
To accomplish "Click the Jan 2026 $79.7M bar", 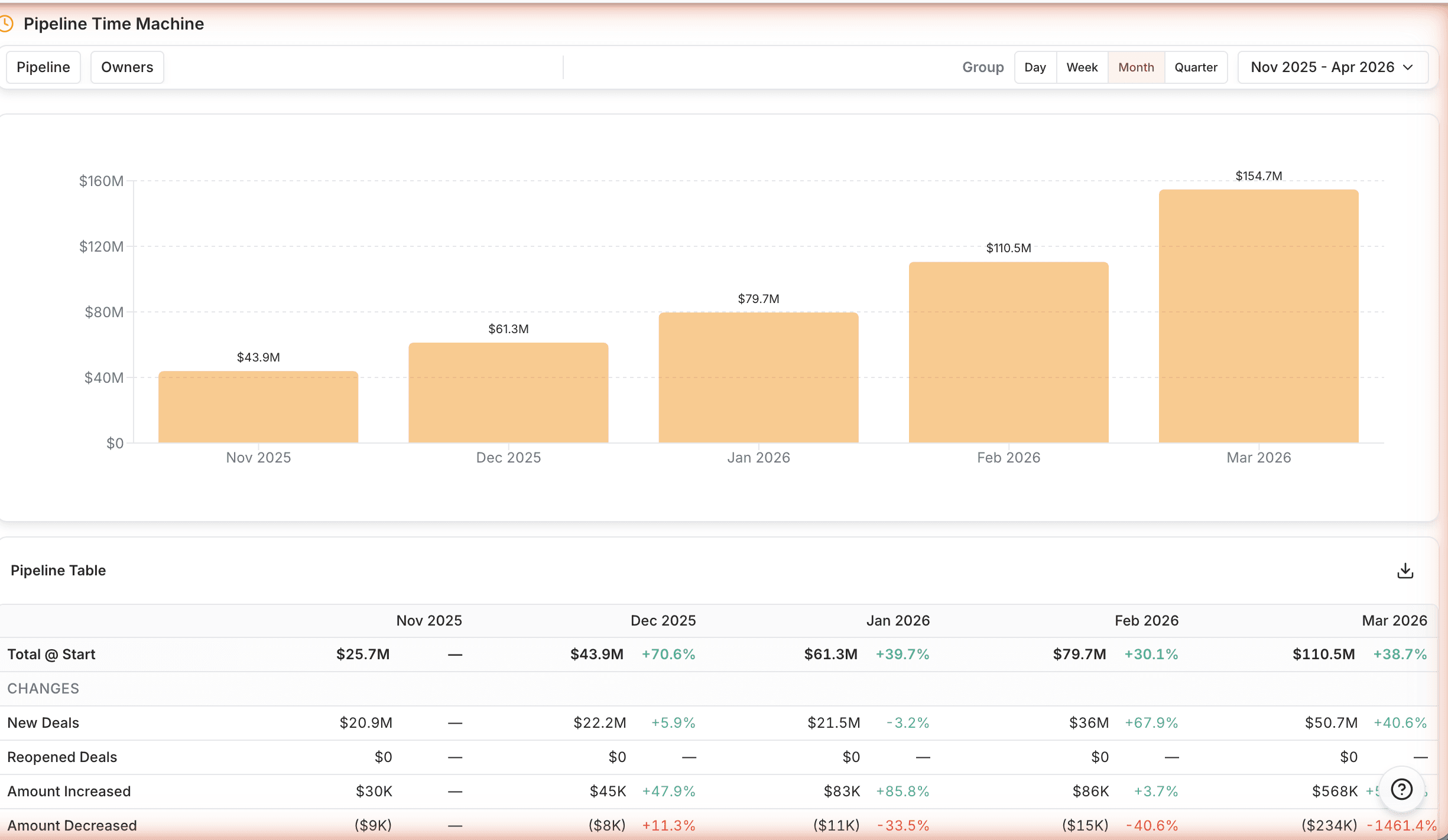I will click(758, 377).
